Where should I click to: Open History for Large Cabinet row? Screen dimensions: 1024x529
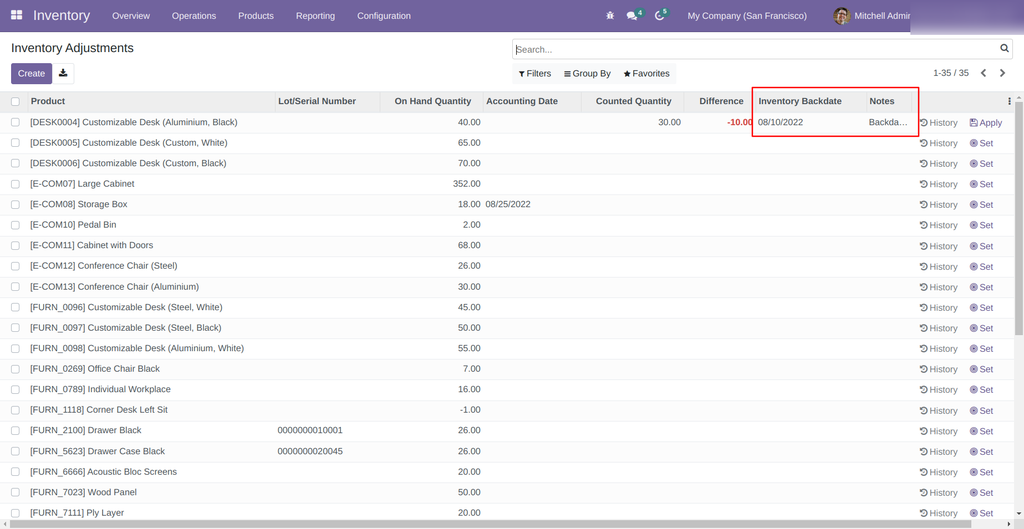(x=938, y=184)
